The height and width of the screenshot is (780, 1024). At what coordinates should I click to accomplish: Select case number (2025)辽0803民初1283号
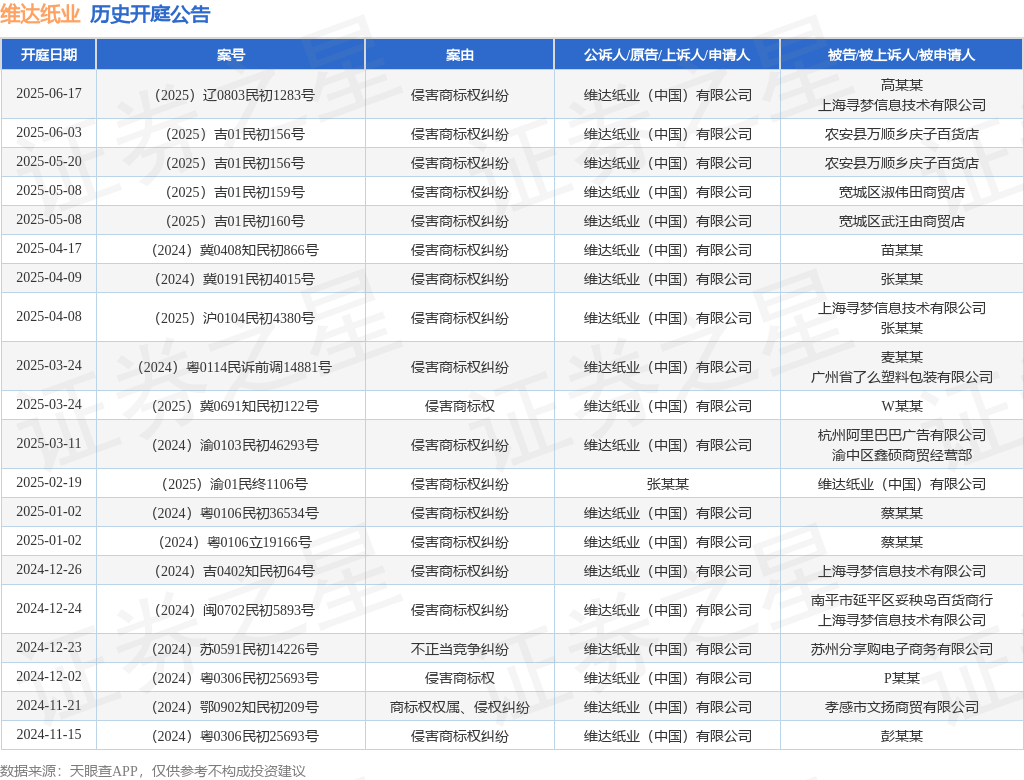(x=234, y=95)
